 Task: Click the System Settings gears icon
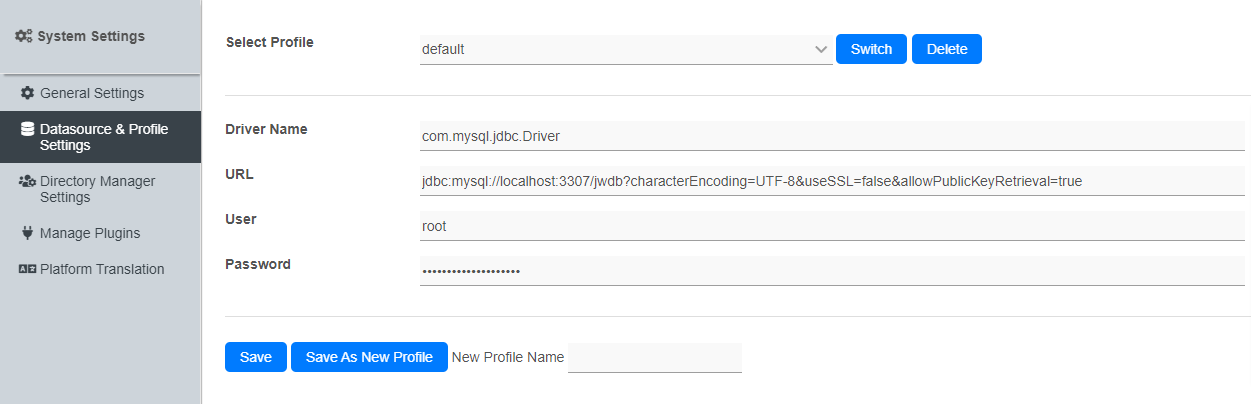pyautogui.click(x=24, y=36)
